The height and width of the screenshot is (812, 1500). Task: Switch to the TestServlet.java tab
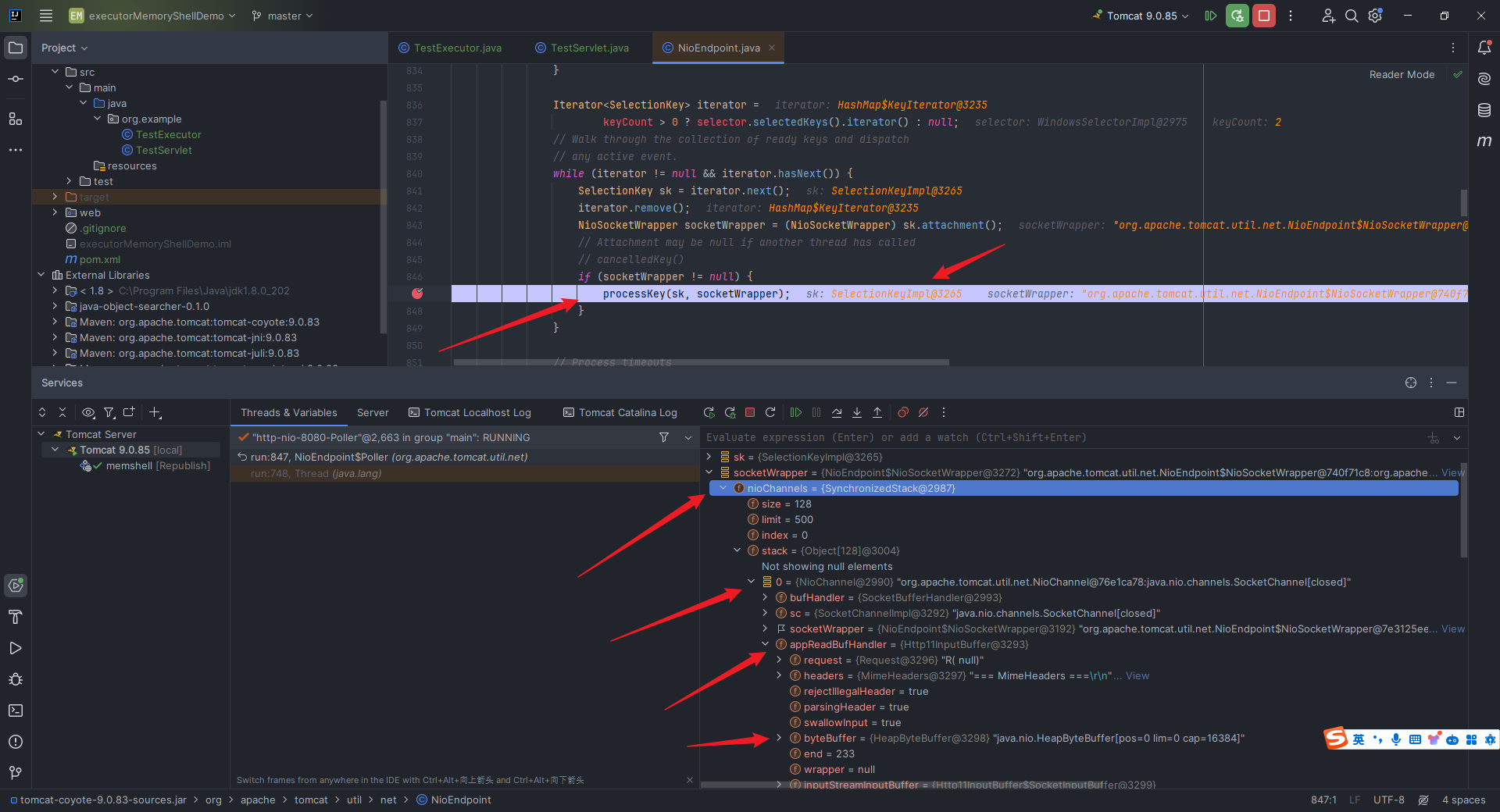pos(582,48)
